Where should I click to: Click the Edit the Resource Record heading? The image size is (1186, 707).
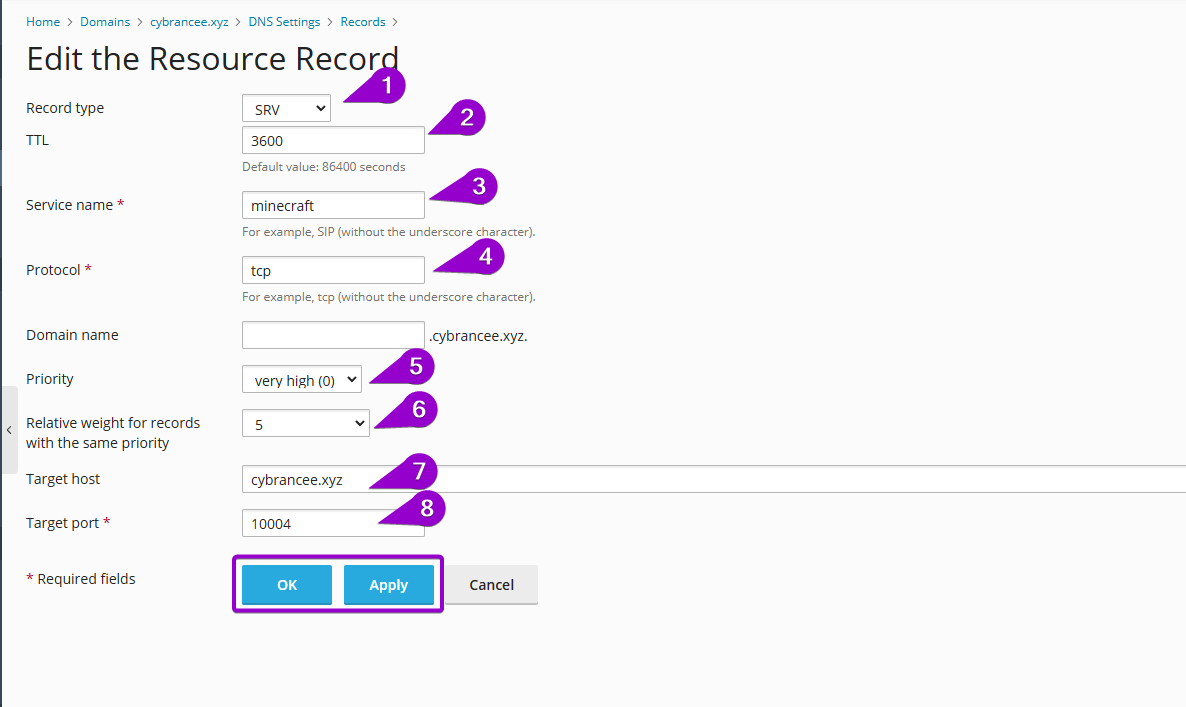tap(212, 59)
